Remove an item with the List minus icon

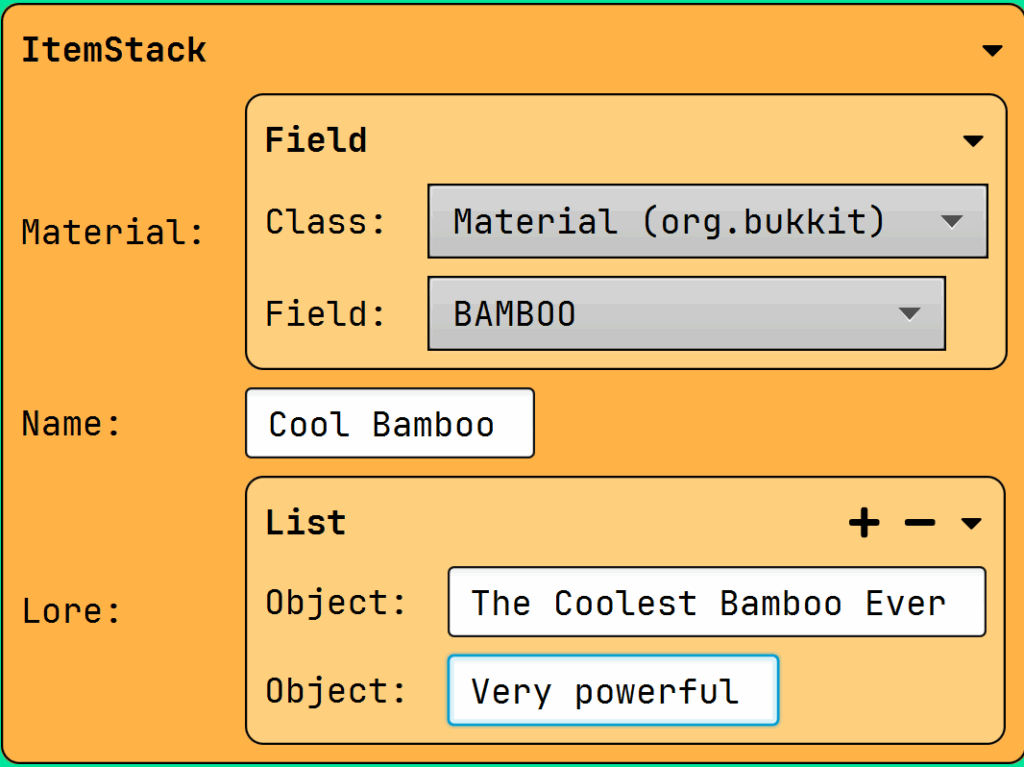pyautogui.click(x=919, y=522)
